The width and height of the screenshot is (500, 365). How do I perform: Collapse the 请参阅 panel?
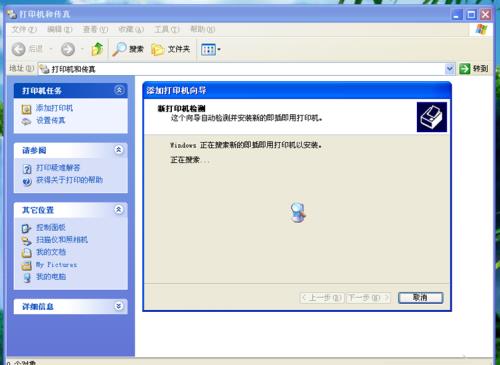[x=119, y=150]
